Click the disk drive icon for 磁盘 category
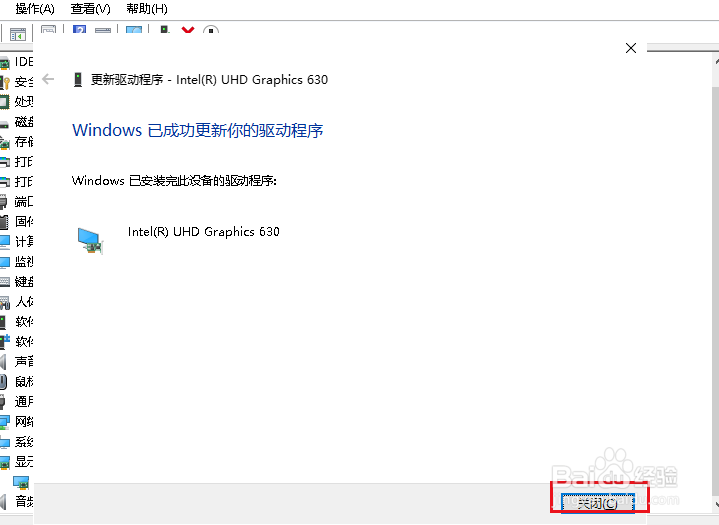 [4, 123]
